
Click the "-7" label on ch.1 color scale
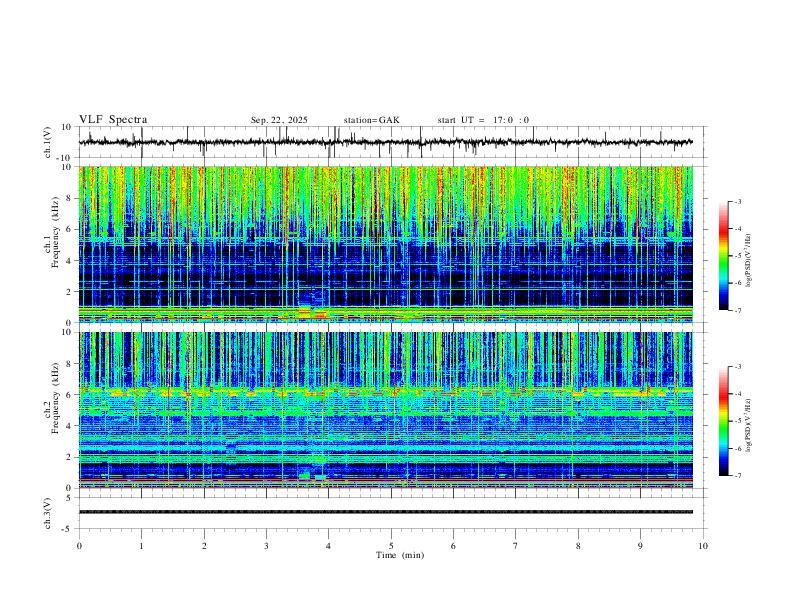tap(738, 311)
